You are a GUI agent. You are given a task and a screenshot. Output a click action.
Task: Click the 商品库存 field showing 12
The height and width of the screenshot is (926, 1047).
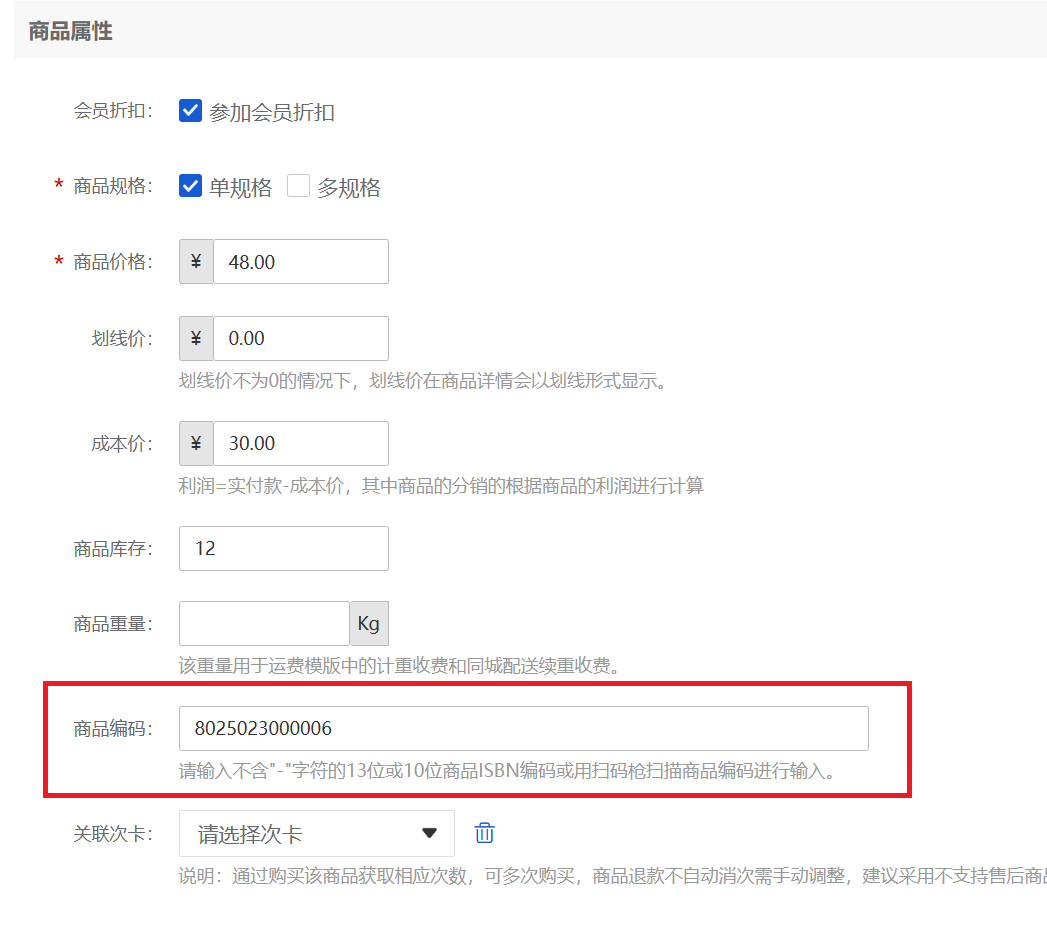pyautogui.click(x=283, y=549)
